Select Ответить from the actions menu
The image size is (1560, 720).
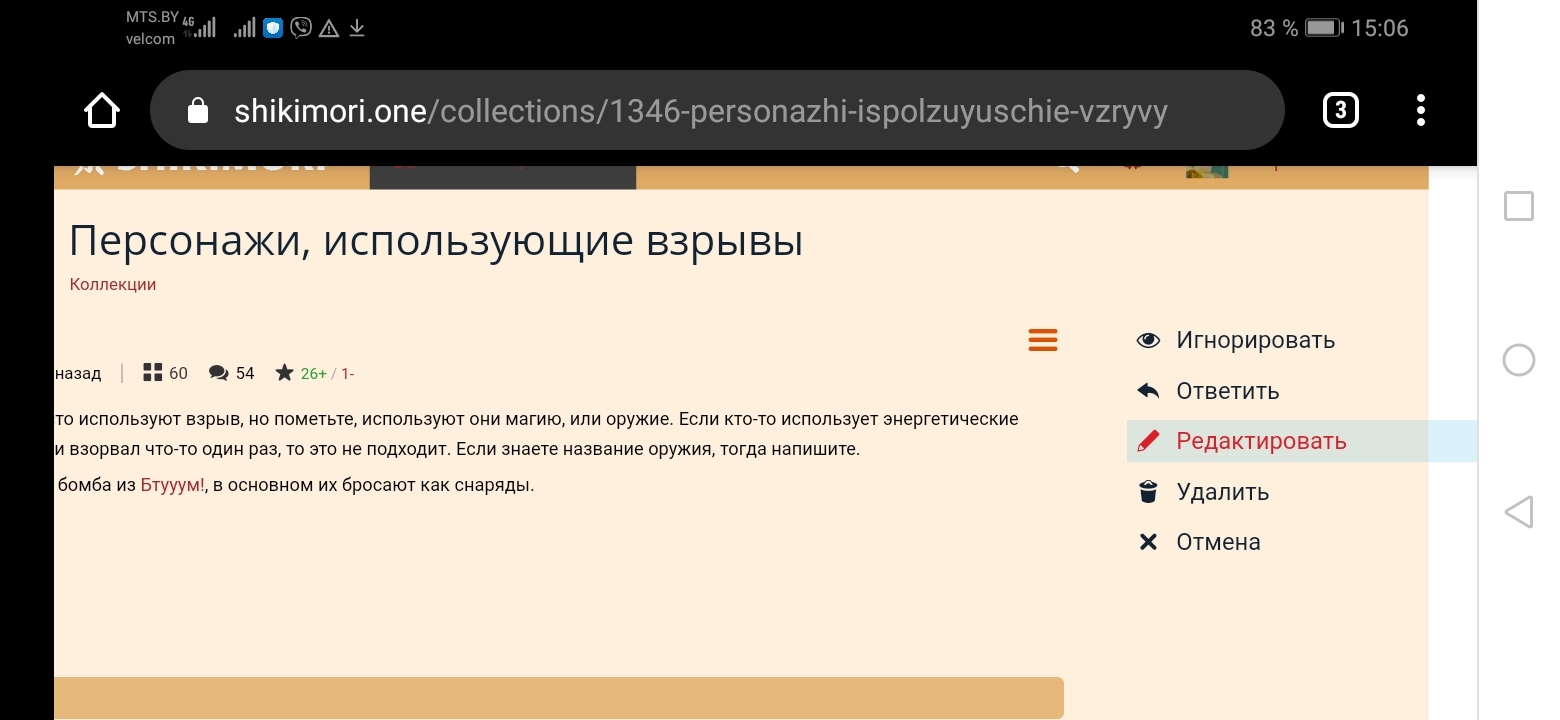click(x=1227, y=391)
